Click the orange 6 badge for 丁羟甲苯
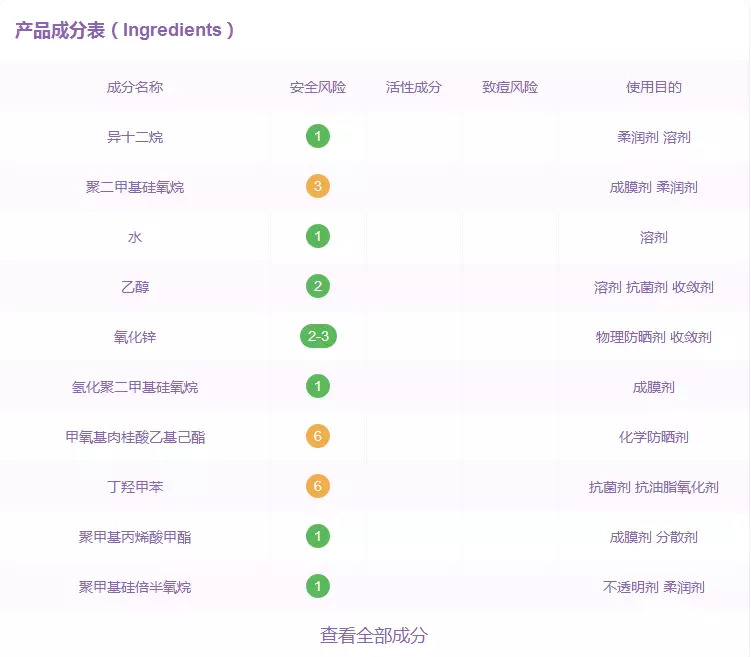This screenshot has height=657, width=751. click(x=318, y=486)
